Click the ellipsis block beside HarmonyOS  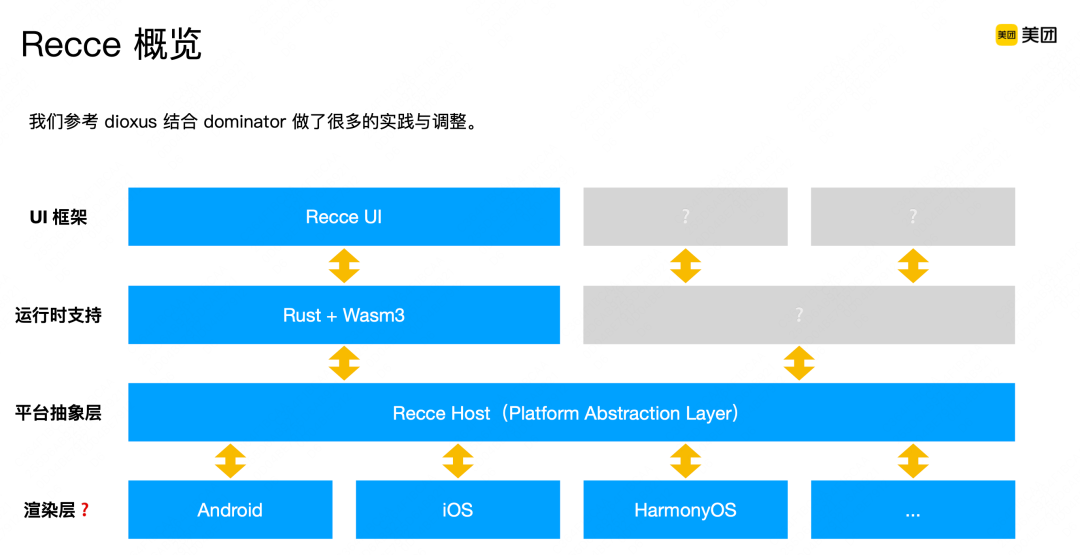coord(913,510)
